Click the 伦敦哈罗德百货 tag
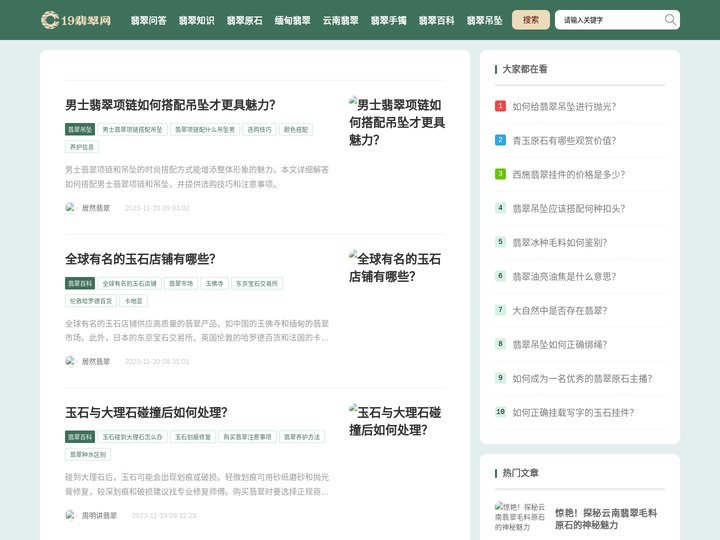Image resolution: width=720 pixels, height=540 pixels. (91, 301)
